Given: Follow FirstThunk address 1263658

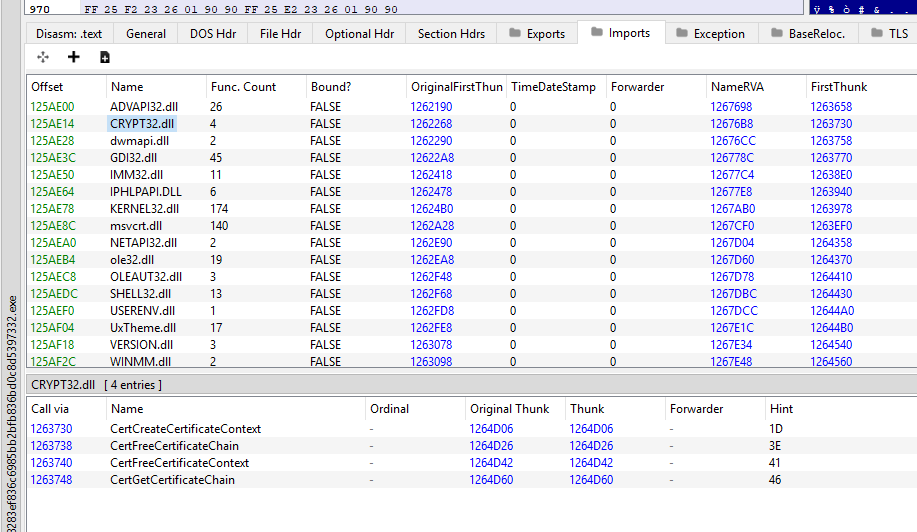Looking at the screenshot, I should 831,107.
